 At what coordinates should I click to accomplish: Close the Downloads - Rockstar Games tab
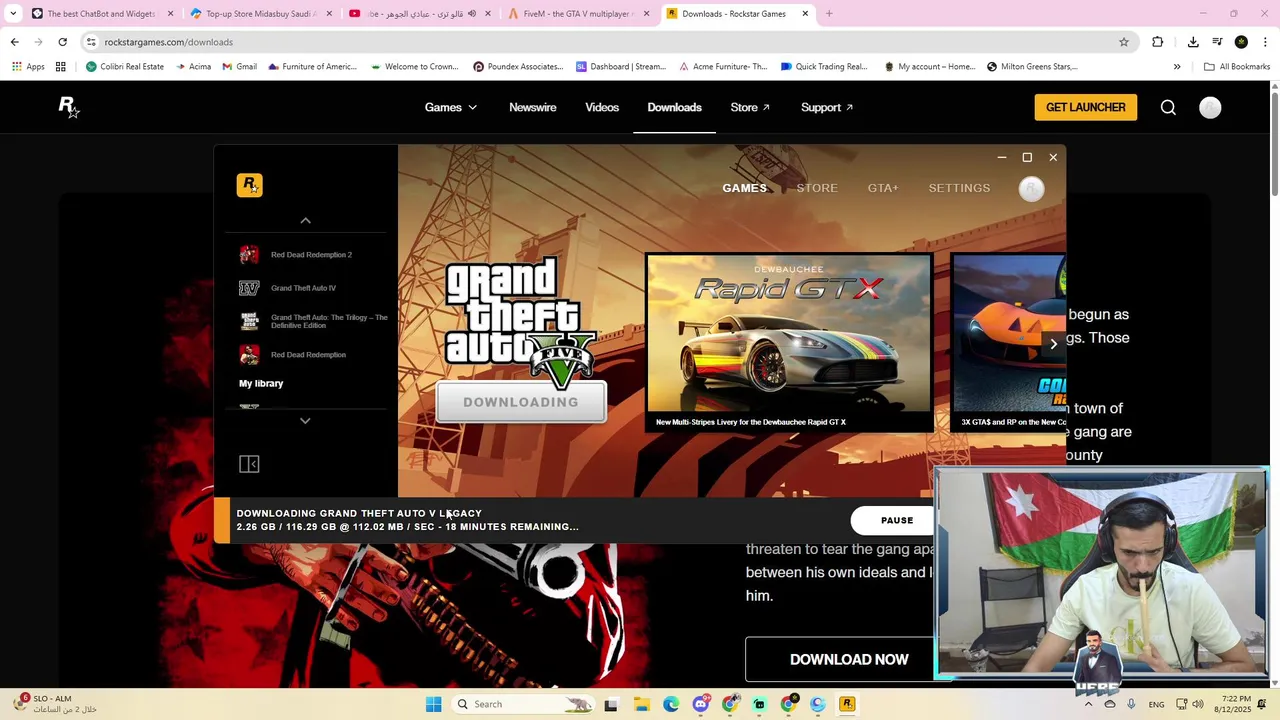(x=805, y=14)
